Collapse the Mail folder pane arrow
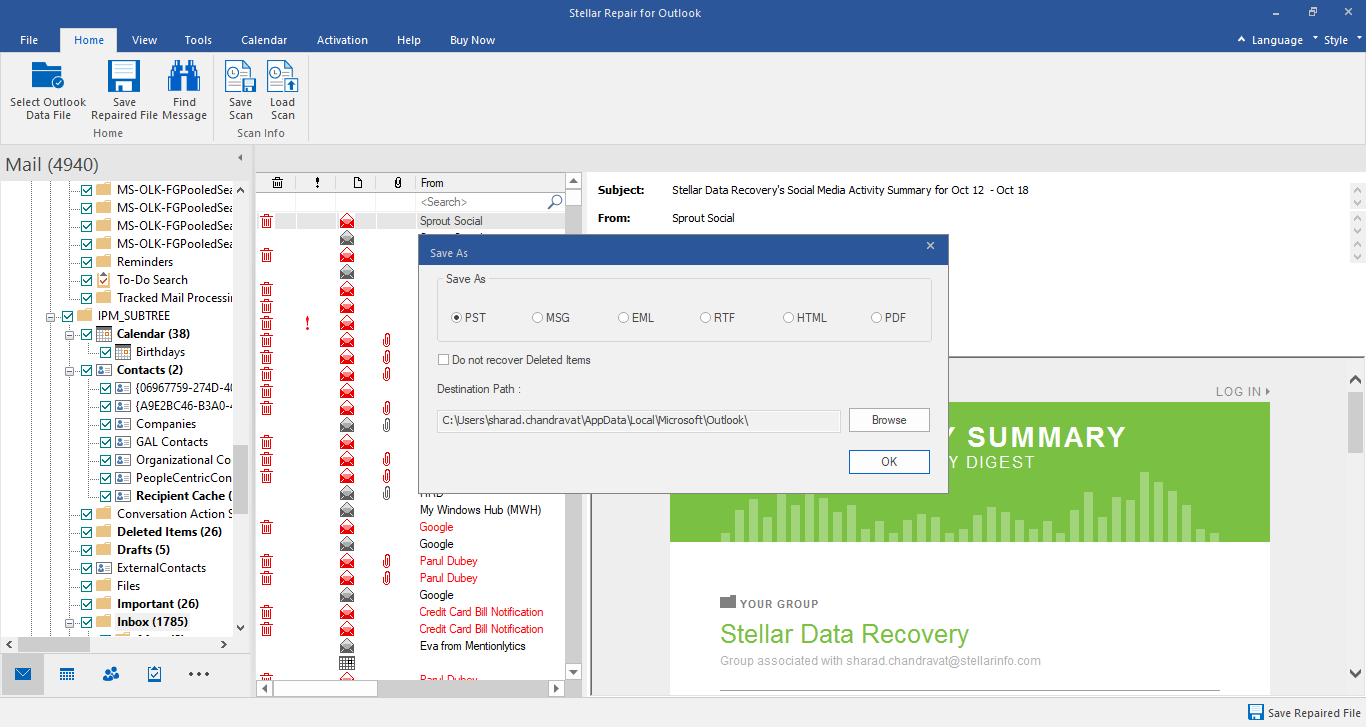 (x=240, y=158)
